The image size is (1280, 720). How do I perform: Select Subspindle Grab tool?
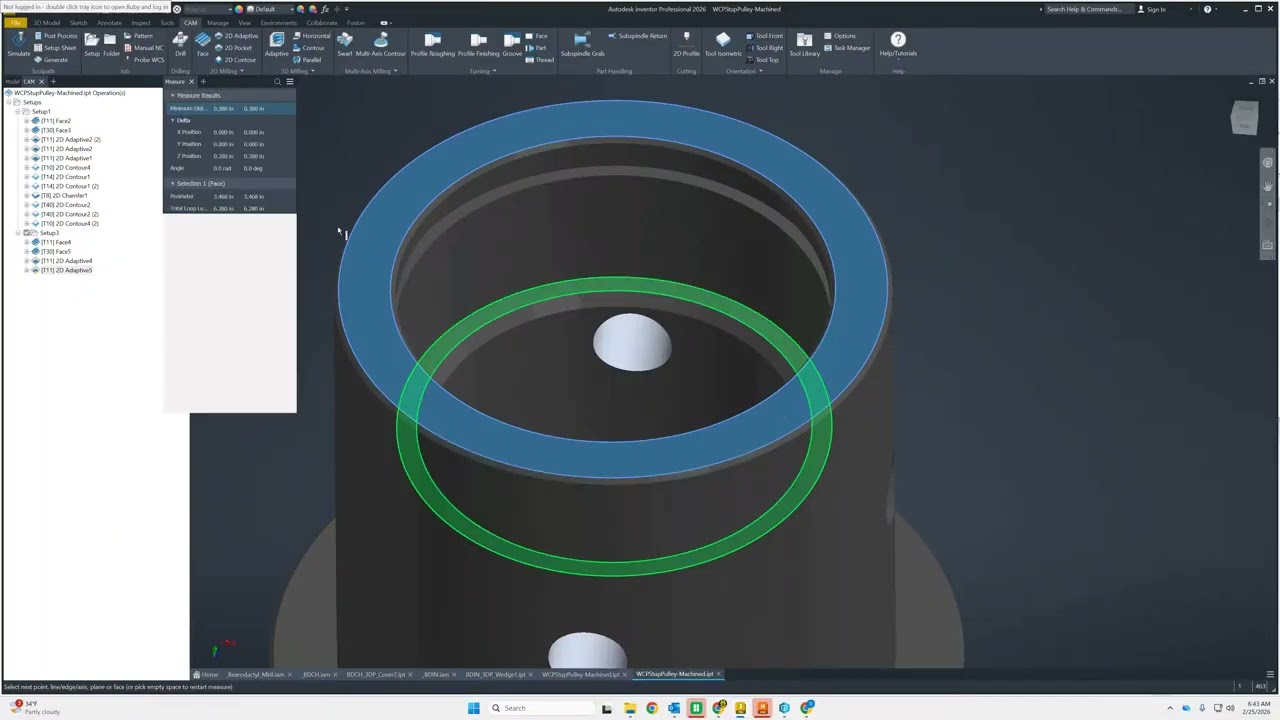(x=582, y=43)
